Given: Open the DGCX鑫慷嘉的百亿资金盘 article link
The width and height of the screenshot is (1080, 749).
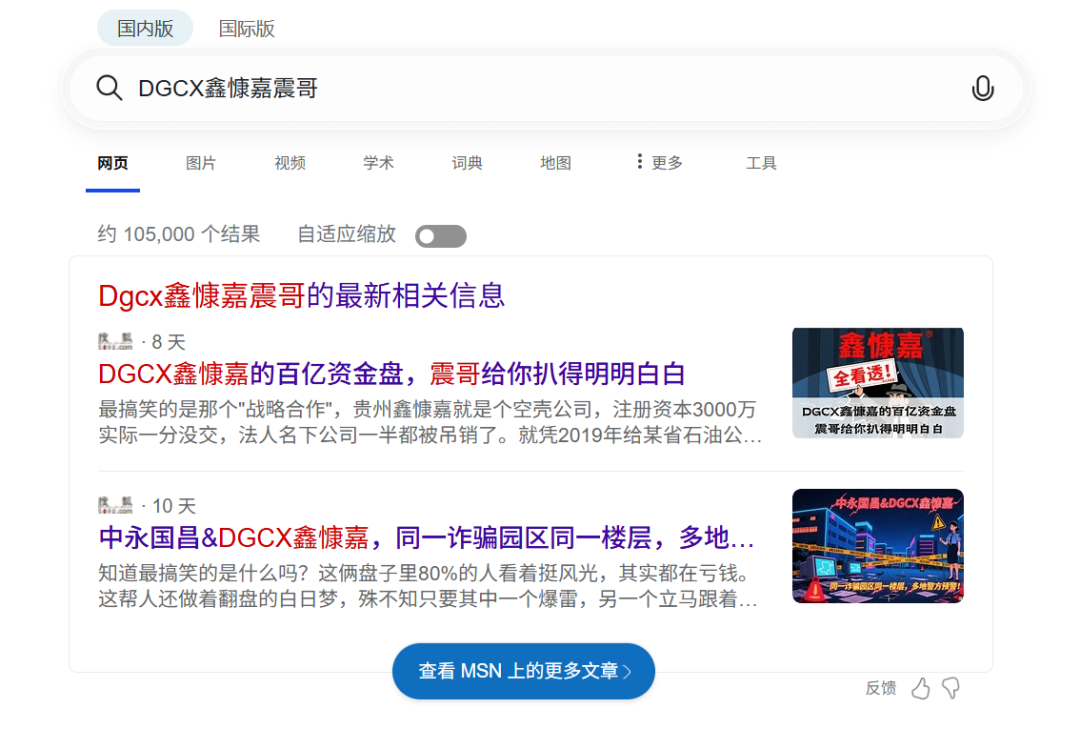Looking at the screenshot, I should pos(391,374).
